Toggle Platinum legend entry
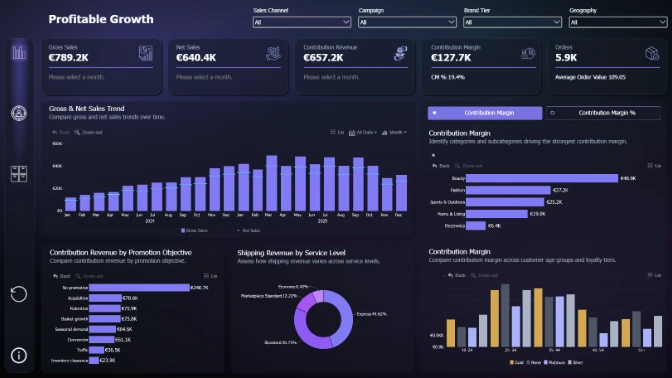 (554, 363)
